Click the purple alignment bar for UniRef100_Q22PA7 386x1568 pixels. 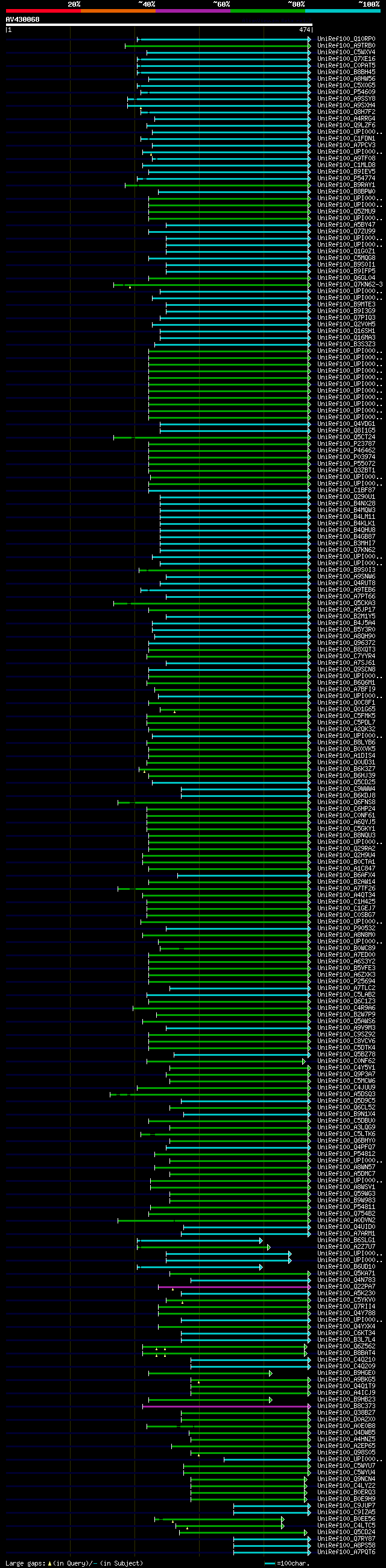(x=235, y=1287)
